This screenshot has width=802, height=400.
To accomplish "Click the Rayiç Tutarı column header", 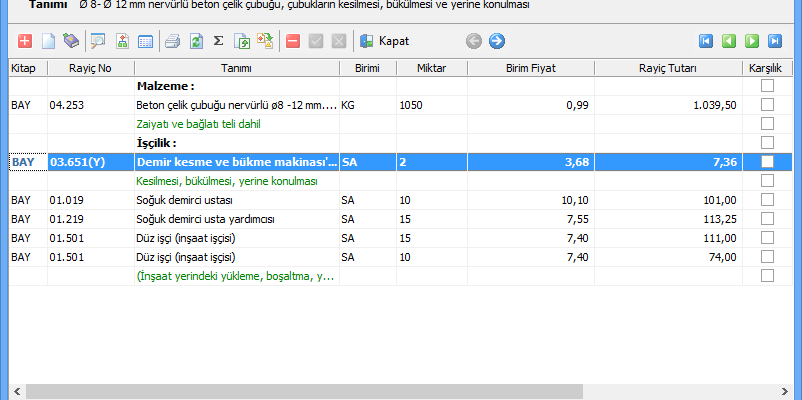I will tap(667, 68).
